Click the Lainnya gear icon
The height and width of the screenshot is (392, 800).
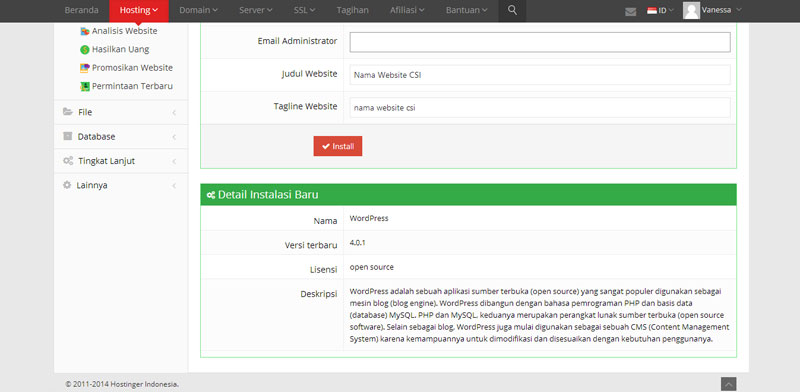(67, 185)
